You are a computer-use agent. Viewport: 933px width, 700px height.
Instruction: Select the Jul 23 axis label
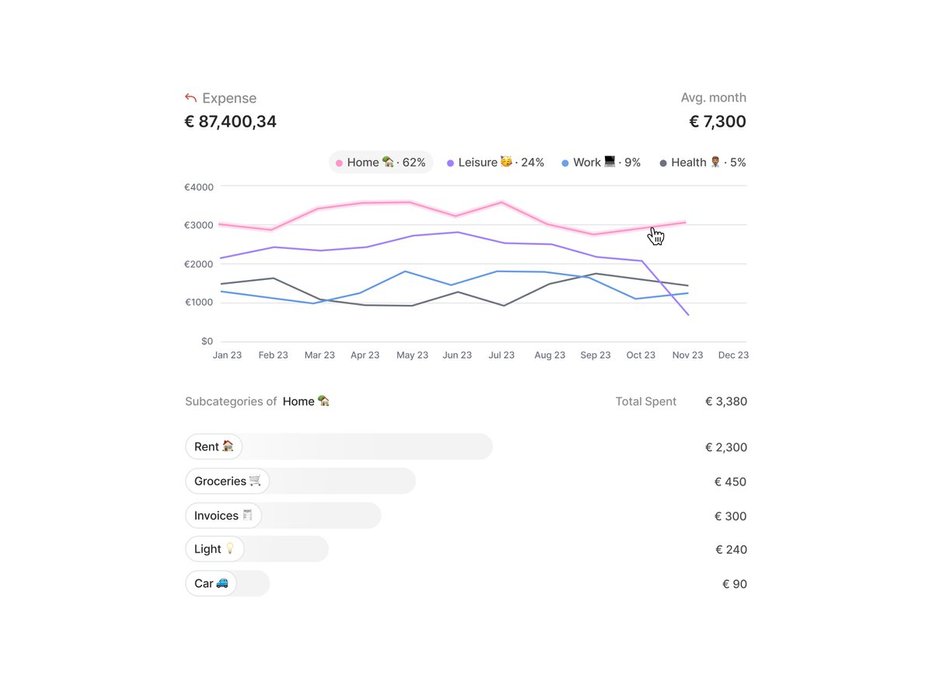501,355
